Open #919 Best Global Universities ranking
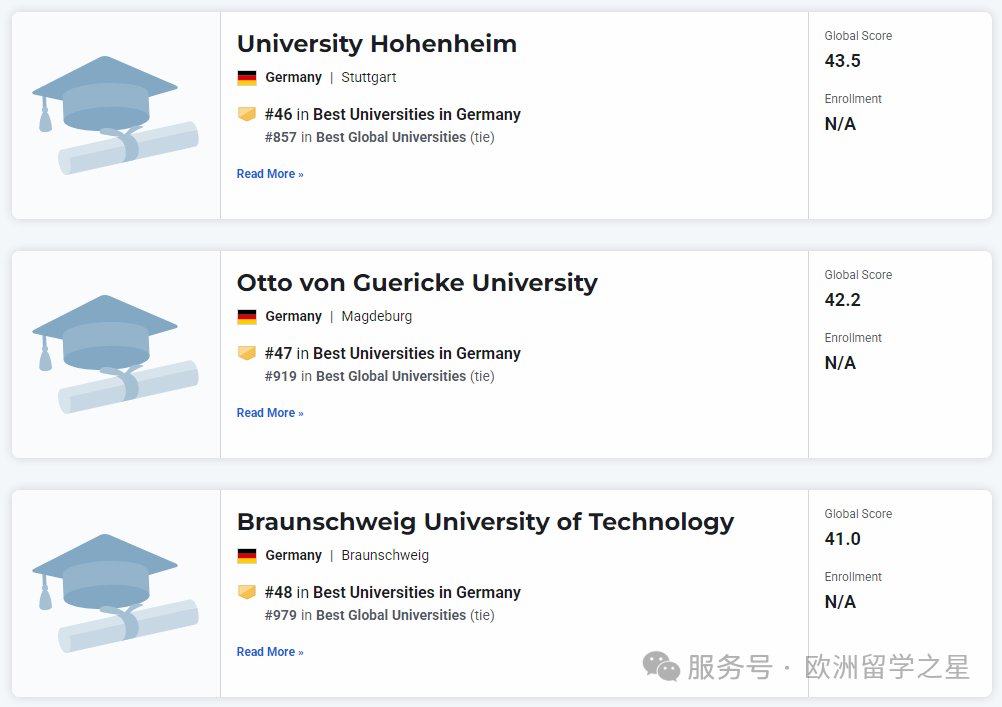Image resolution: width=1002 pixels, height=707 pixels. [x=366, y=377]
